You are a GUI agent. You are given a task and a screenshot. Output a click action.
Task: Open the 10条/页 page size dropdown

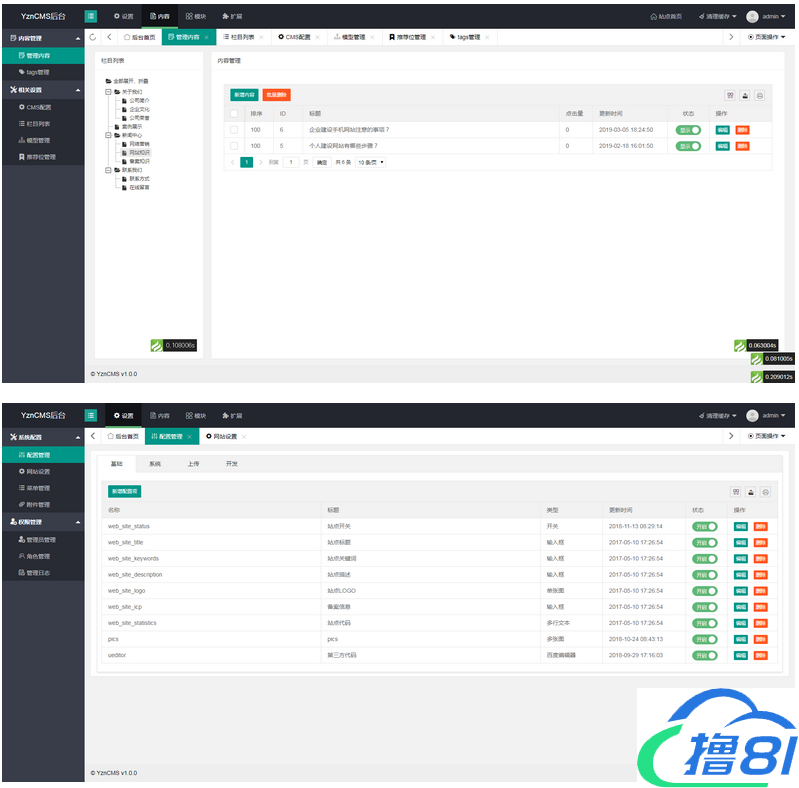pyautogui.click(x=371, y=162)
